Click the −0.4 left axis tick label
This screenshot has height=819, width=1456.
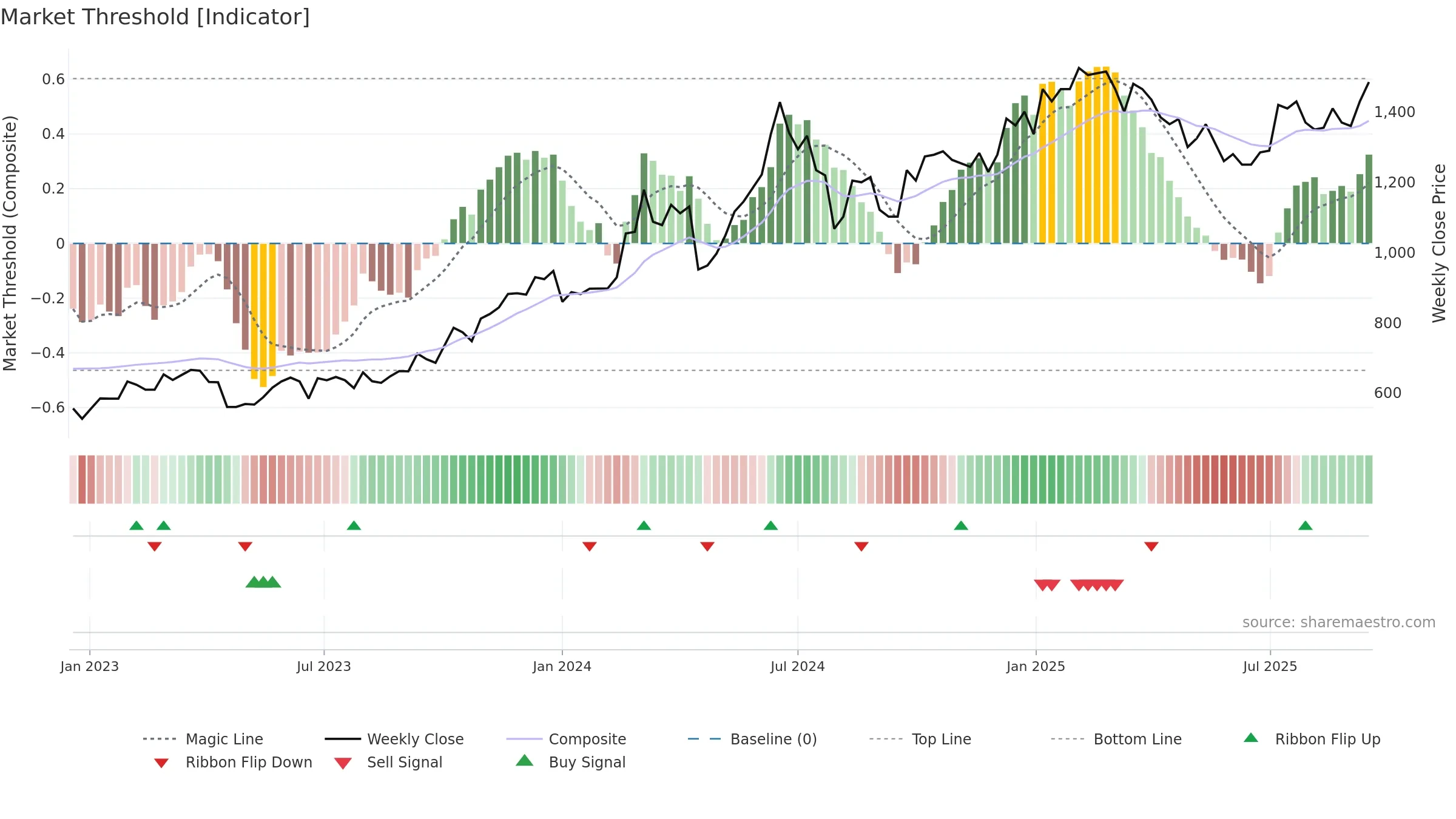coord(48,353)
